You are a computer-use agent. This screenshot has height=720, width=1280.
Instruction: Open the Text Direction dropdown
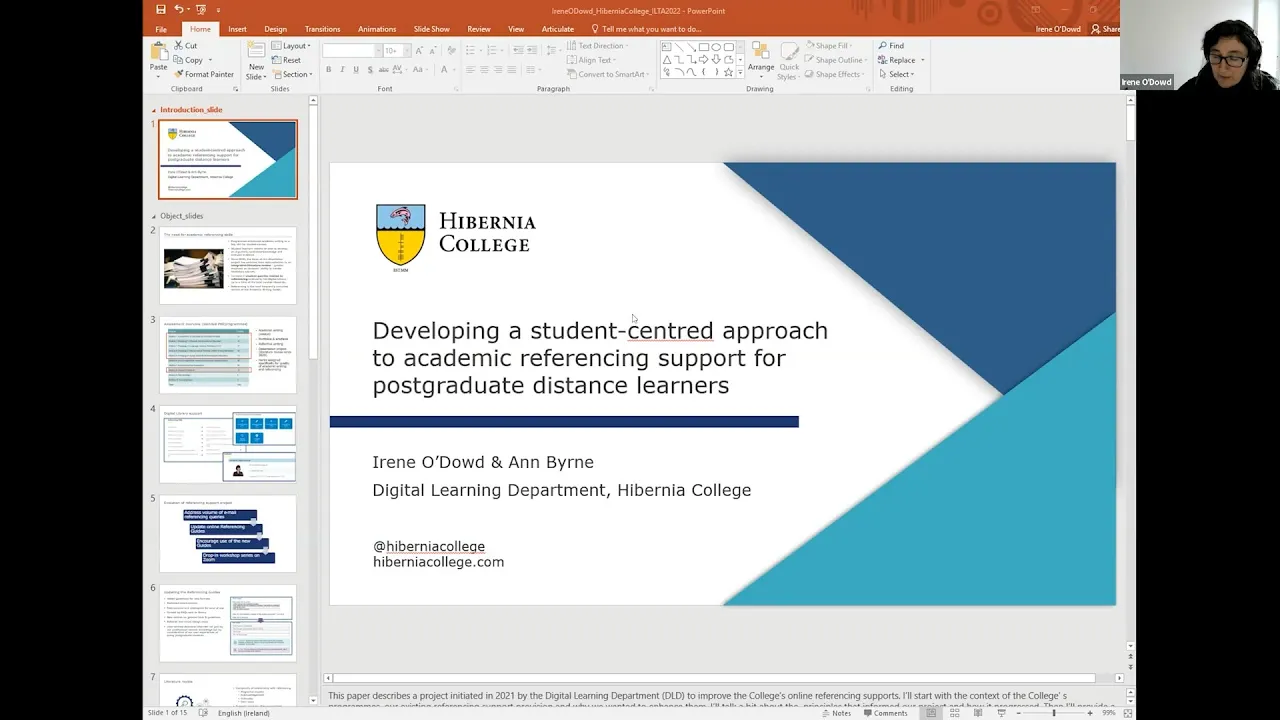pyautogui.click(x=596, y=46)
